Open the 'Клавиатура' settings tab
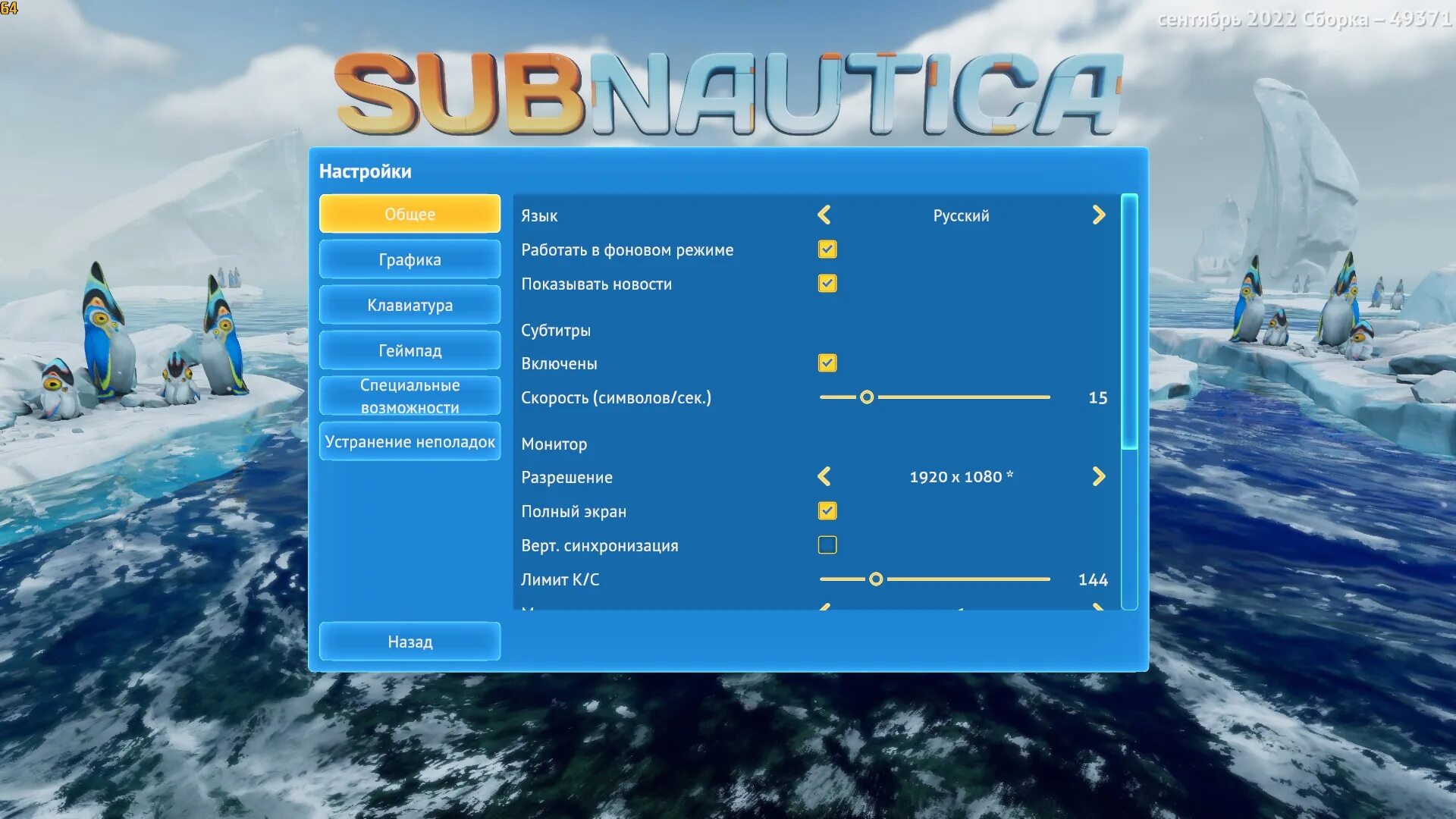Screen dimensions: 1456x819 [x=409, y=305]
